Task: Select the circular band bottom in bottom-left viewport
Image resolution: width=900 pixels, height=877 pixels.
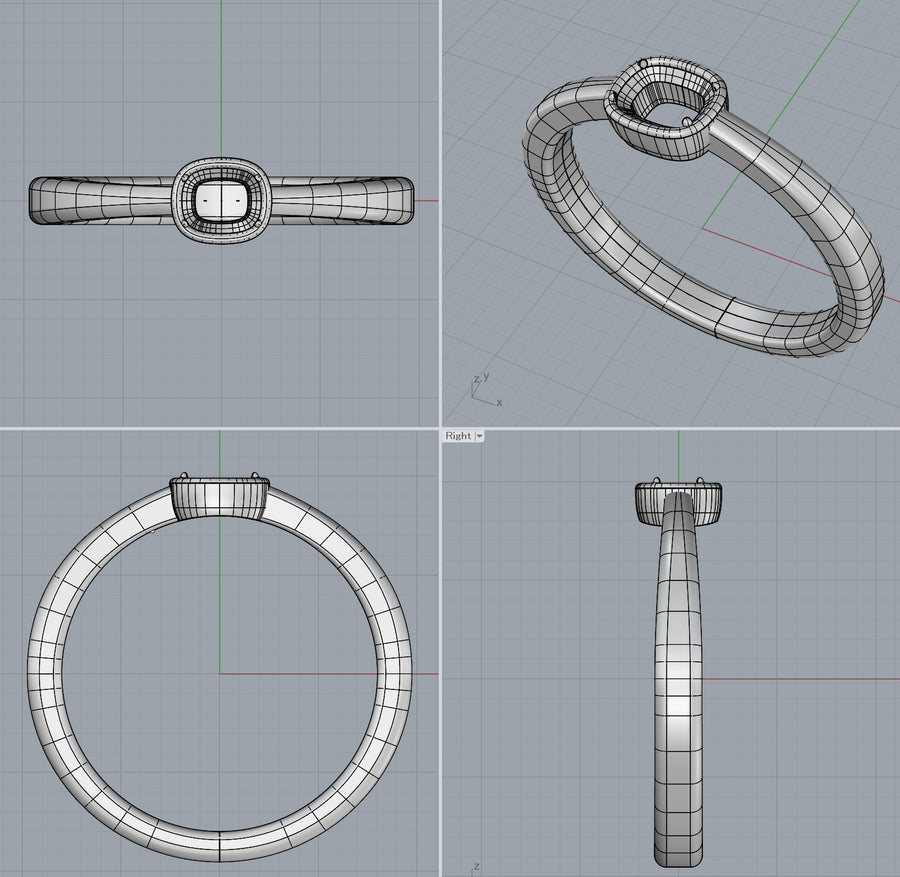Action: 220,844
